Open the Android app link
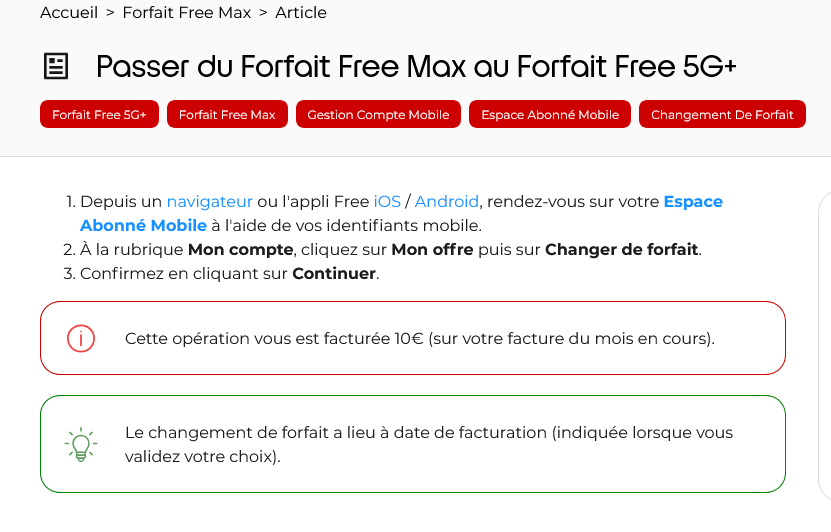Image resolution: width=831 pixels, height=532 pixels. pyautogui.click(x=447, y=202)
